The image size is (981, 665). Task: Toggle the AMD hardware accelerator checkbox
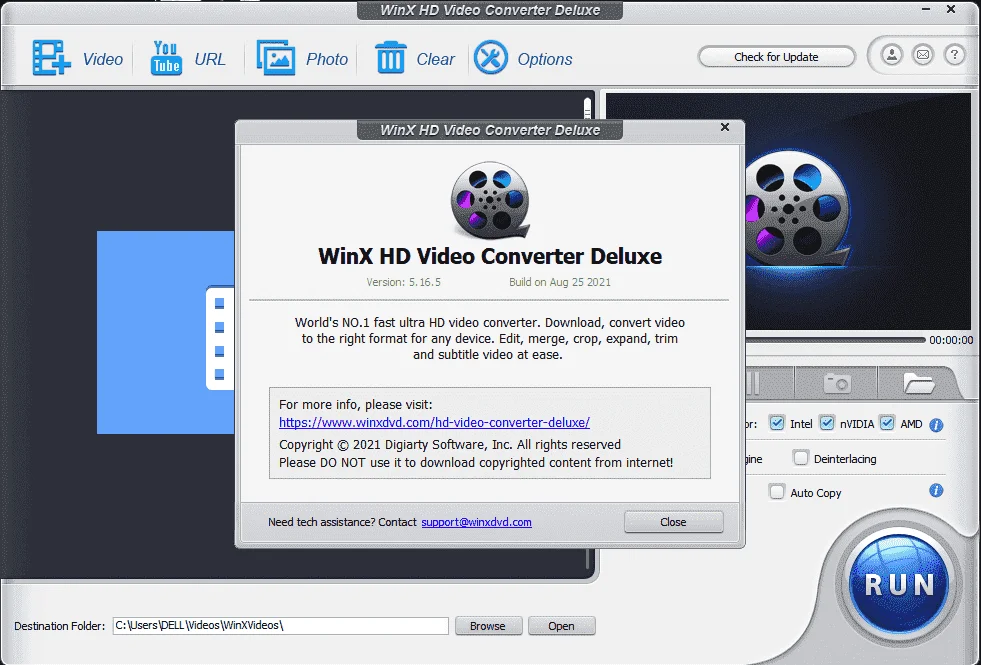point(887,424)
